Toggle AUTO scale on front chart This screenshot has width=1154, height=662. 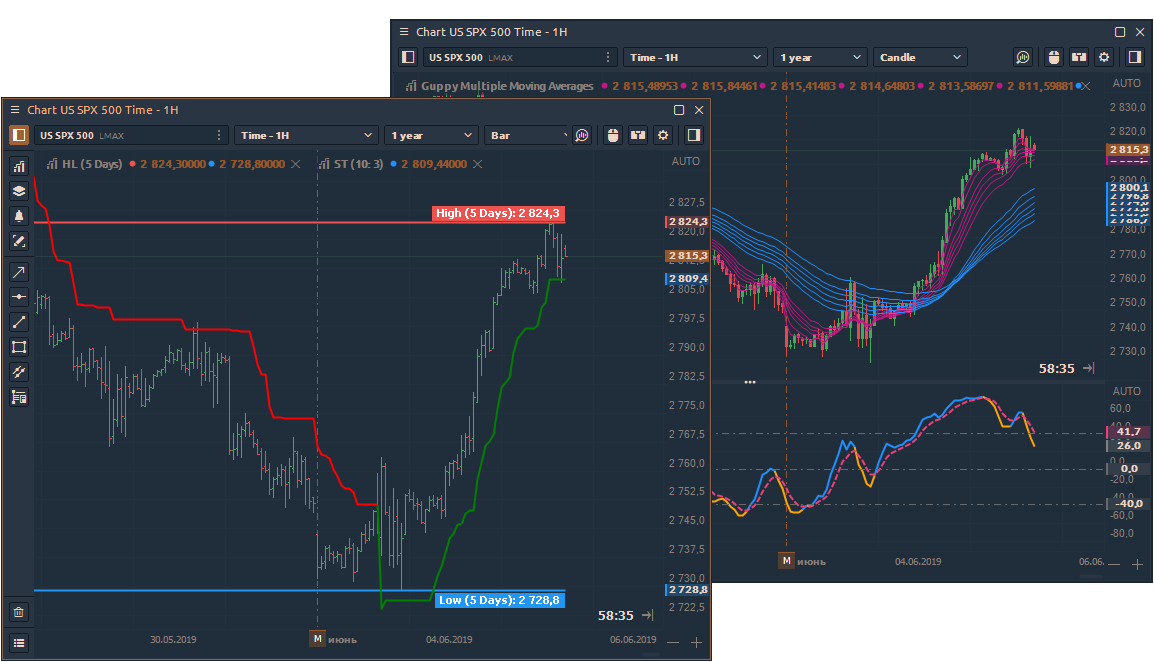[686, 161]
